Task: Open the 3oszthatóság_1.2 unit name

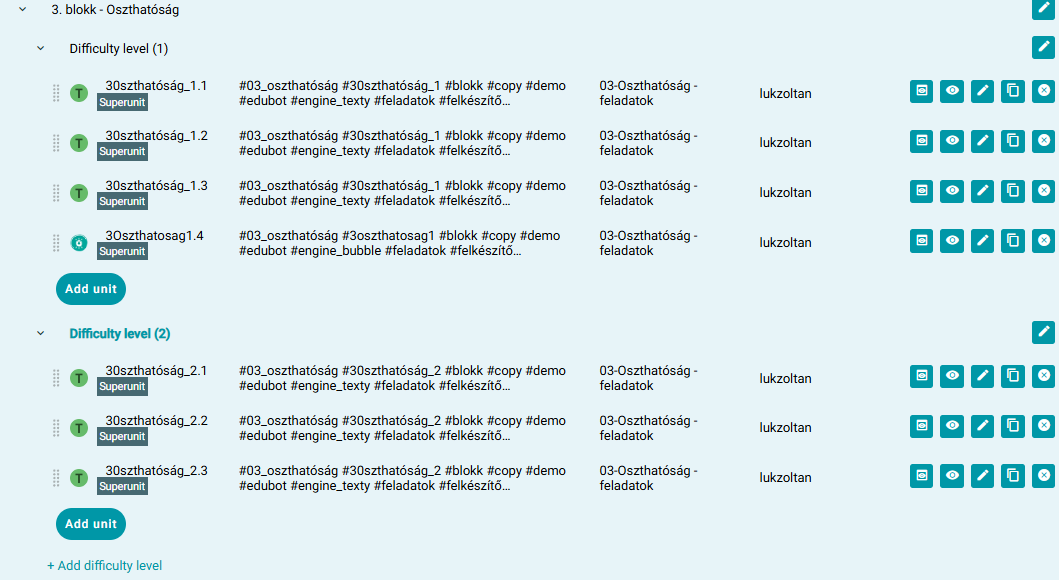Action: click(156, 136)
